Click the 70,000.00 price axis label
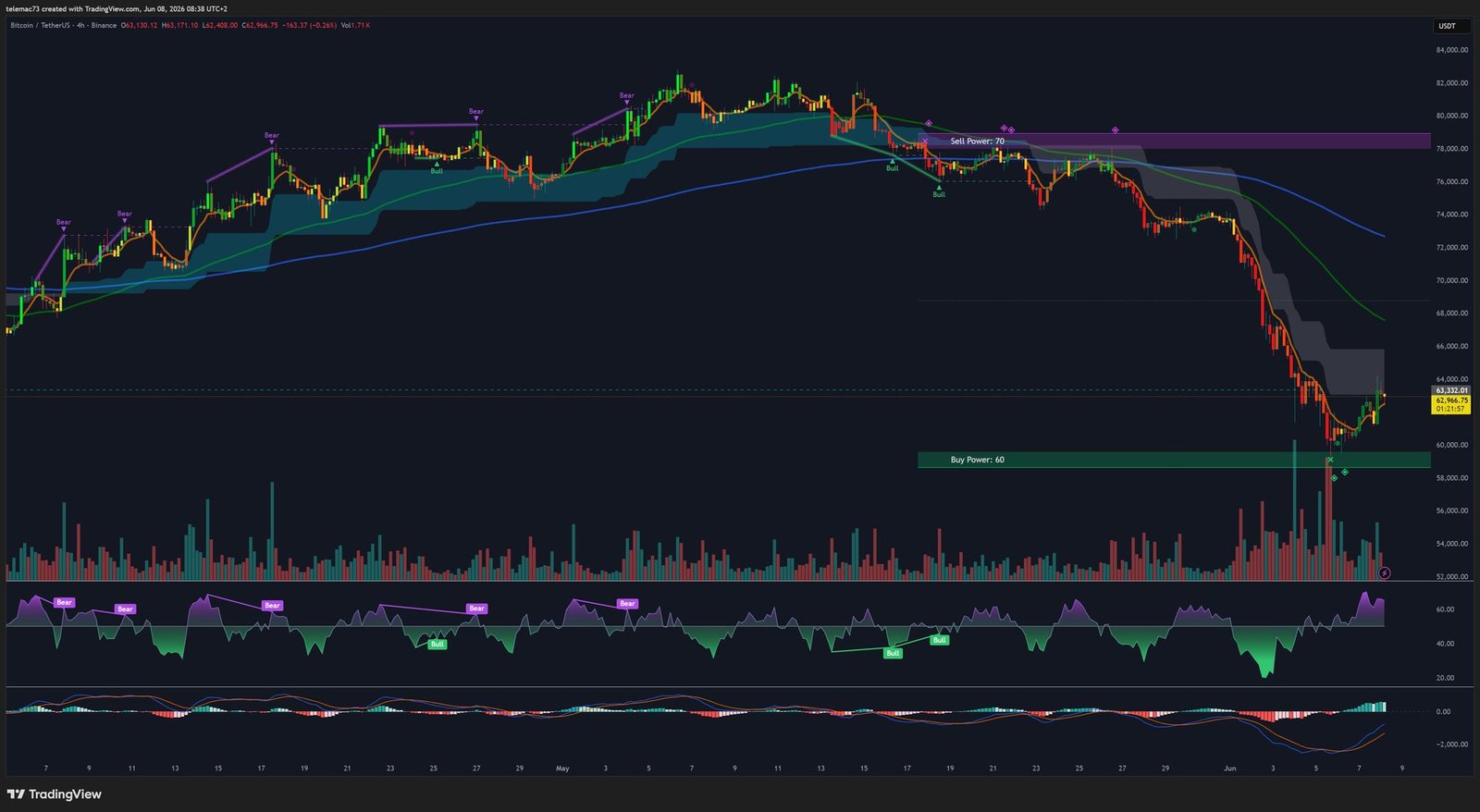The height and width of the screenshot is (812, 1480). coord(1452,280)
